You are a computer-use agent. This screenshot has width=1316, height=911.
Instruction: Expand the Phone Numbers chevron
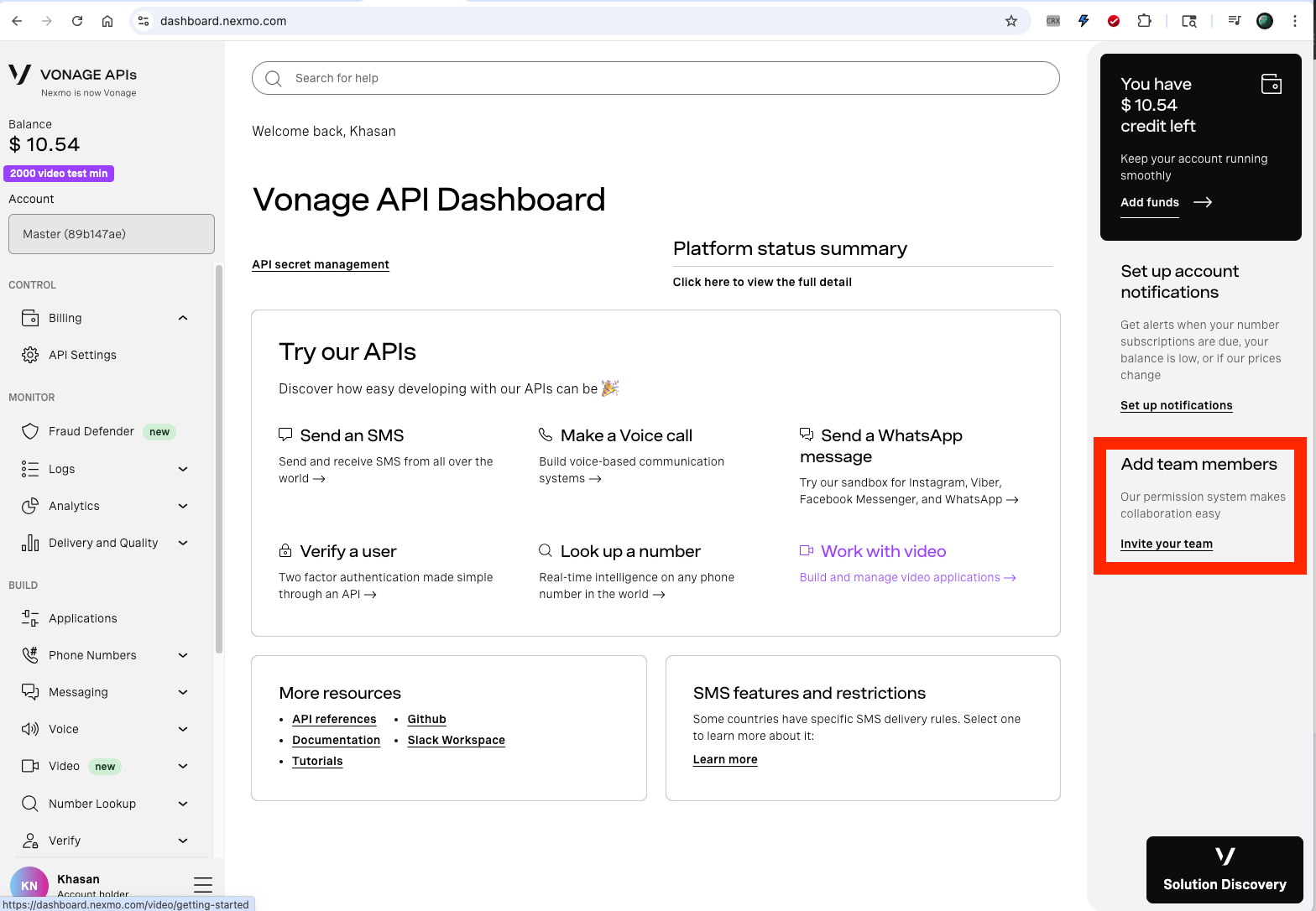(x=183, y=655)
